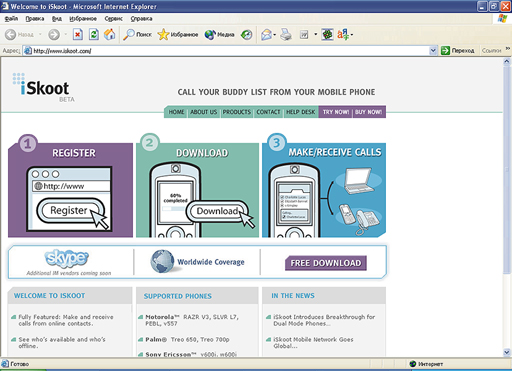512x371 pixels.
Task: Click the vertical scrollbar thumb
Action: point(507,170)
